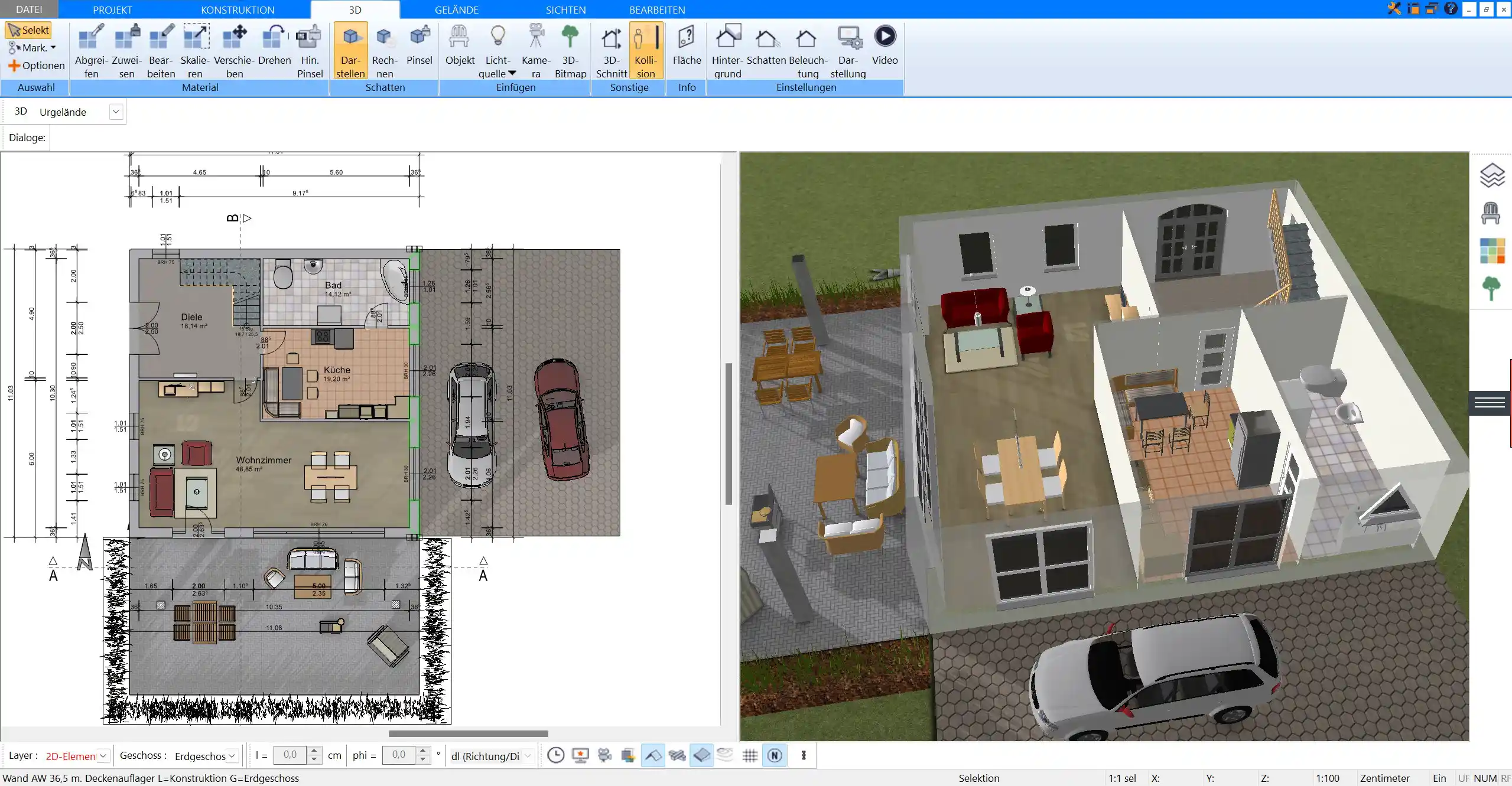Click the horizontal scrollbar under the floor plan
The height and width of the screenshot is (786, 1512).
pyautogui.click(x=468, y=733)
